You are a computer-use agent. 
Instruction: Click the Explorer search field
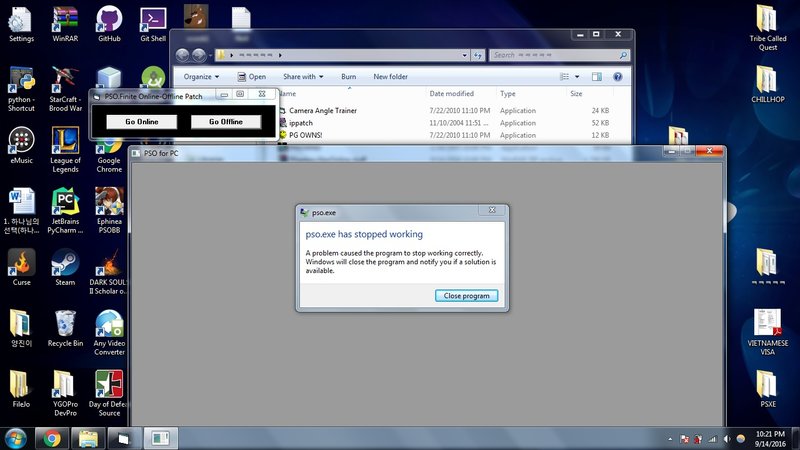(559, 55)
